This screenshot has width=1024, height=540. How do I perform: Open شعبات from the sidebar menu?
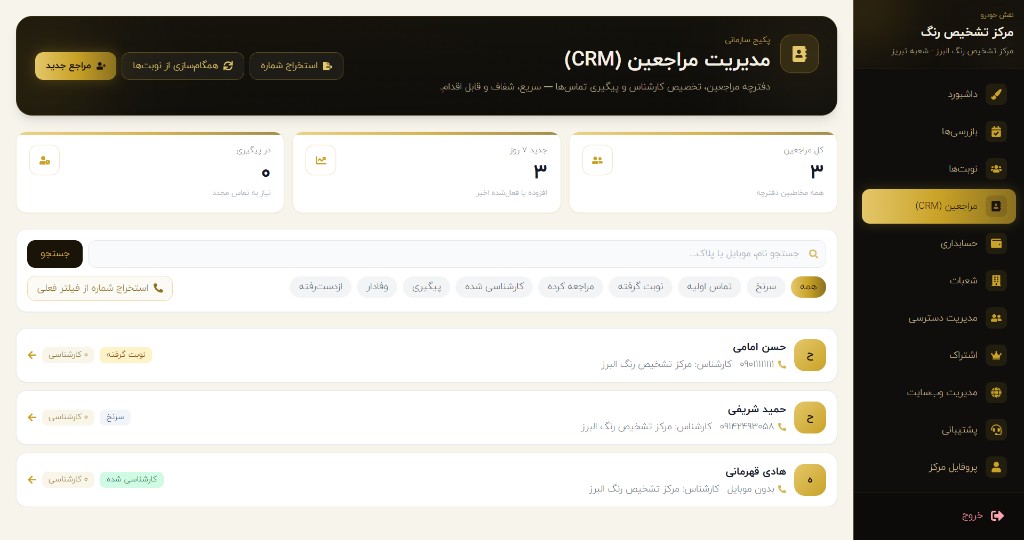pyautogui.click(x=938, y=280)
